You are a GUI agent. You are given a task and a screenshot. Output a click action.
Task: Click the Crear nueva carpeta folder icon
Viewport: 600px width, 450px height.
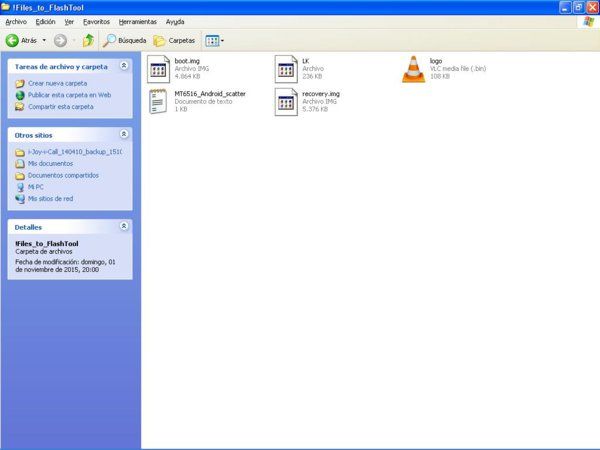click(x=20, y=83)
